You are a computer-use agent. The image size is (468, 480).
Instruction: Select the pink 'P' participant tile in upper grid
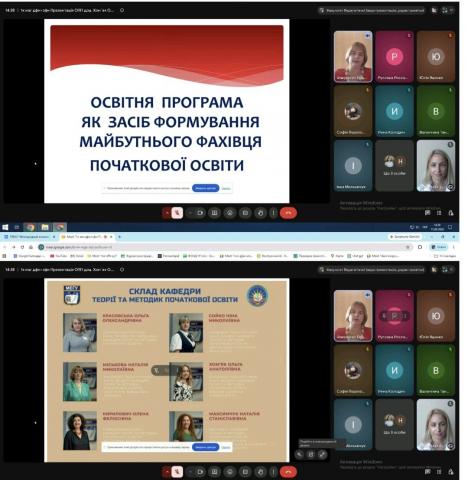394,56
